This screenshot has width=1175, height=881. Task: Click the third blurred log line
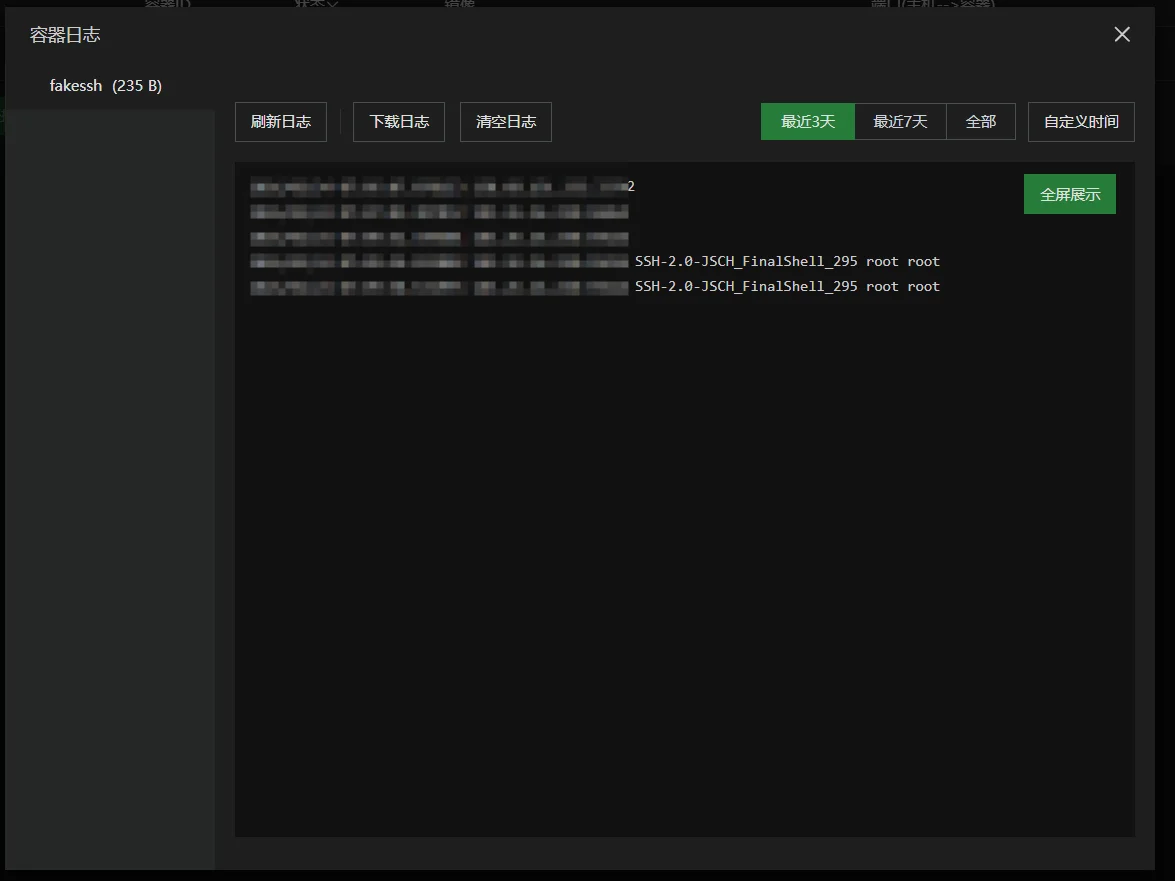(x=439, y=238)
